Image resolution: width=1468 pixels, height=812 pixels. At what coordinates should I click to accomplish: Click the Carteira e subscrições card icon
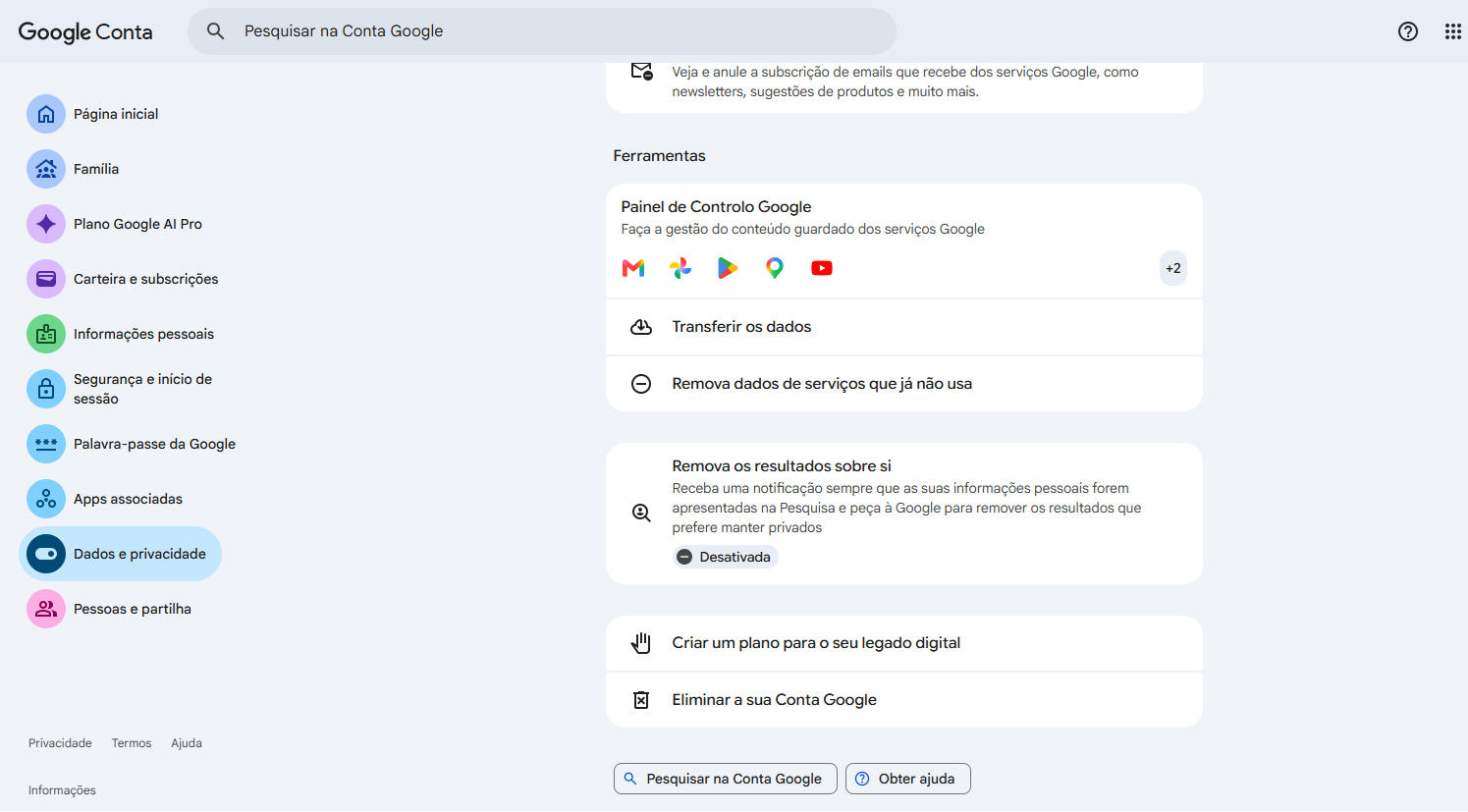[46, 279]
